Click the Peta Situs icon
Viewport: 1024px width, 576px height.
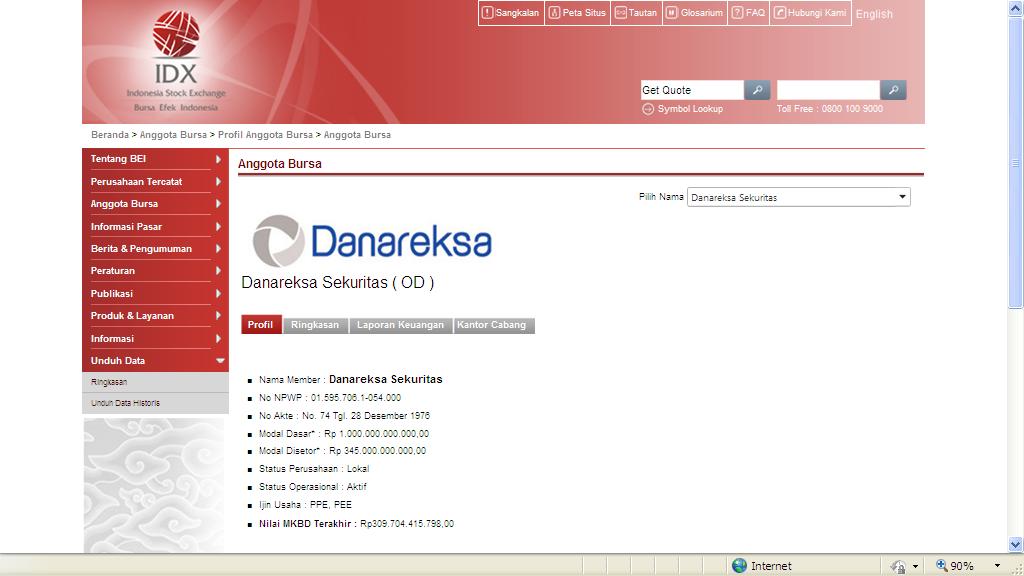click(554, 12)
